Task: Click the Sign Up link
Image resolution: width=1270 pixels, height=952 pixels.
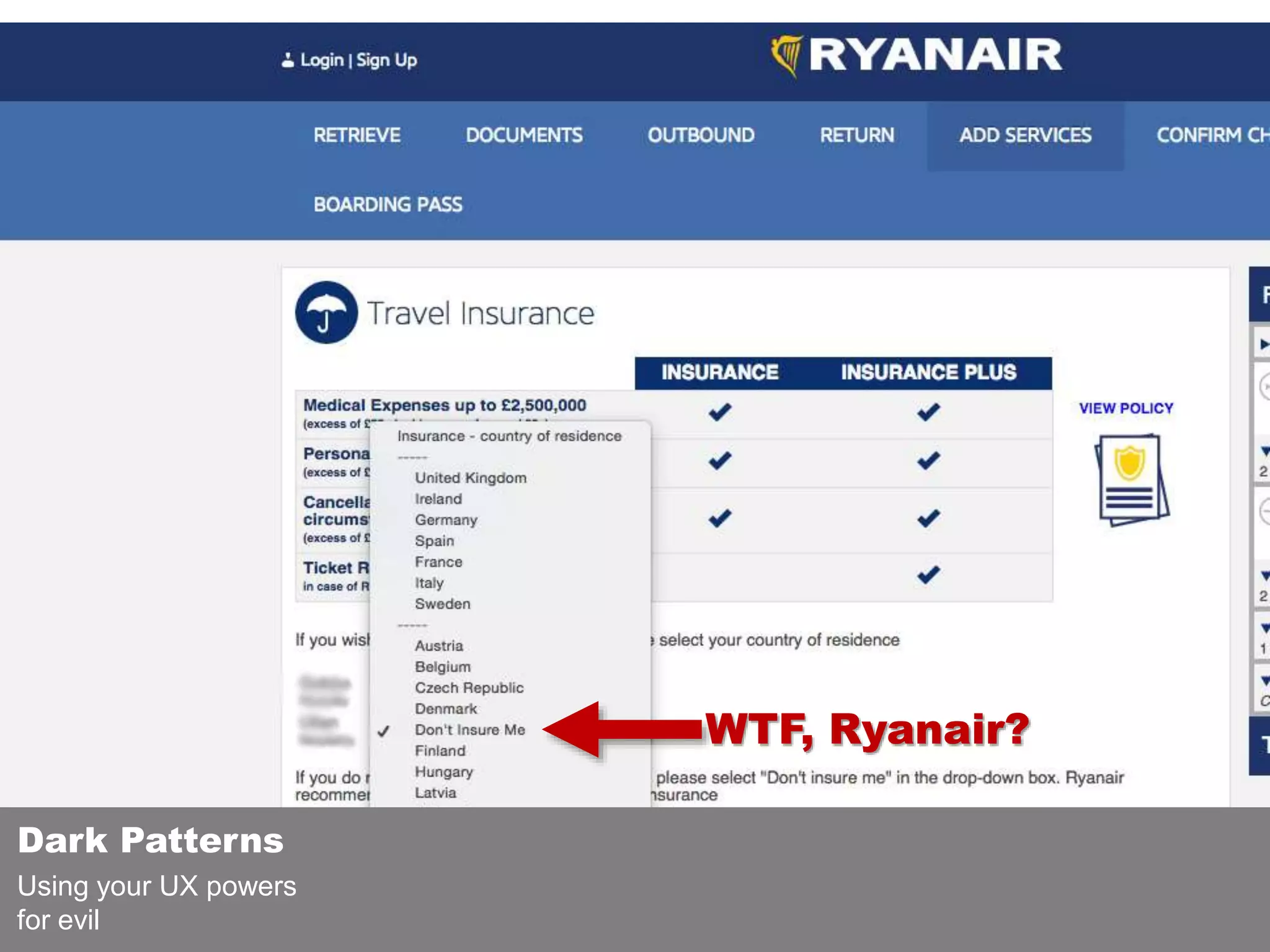Action: point(386,60)
